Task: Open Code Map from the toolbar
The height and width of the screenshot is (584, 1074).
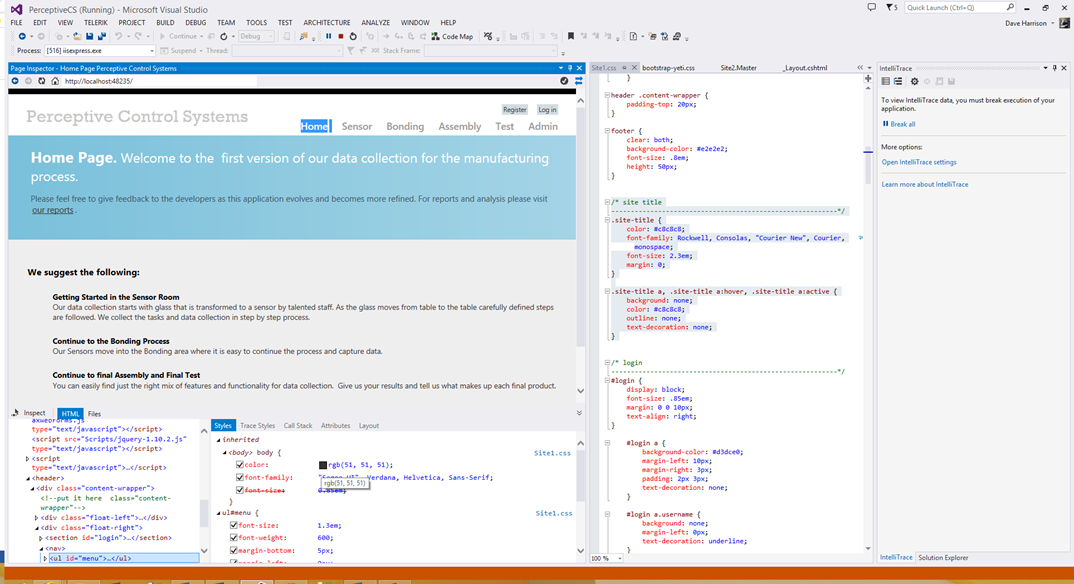Action: (x=453, y=35)
